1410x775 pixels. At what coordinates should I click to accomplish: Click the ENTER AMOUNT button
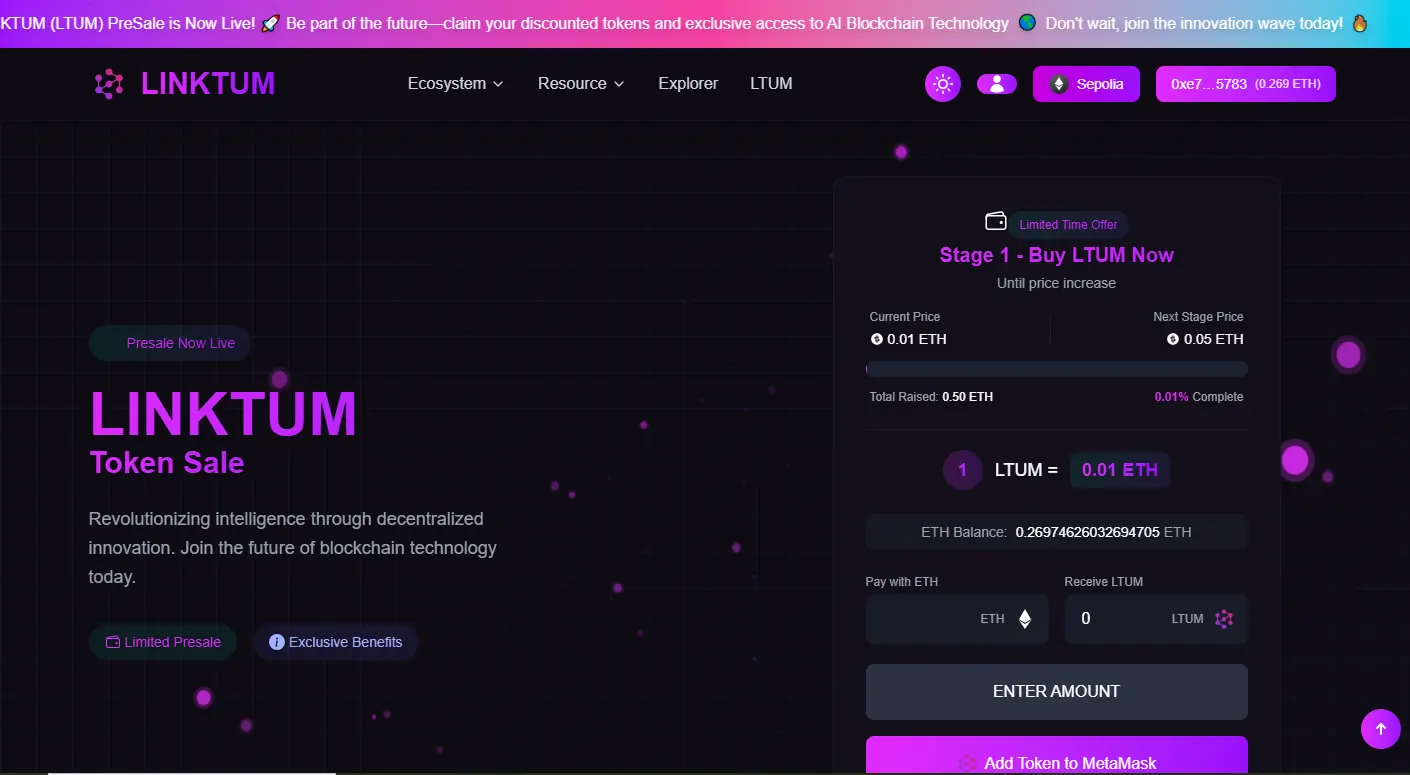pyautogui.click(x=1057, y=692)
